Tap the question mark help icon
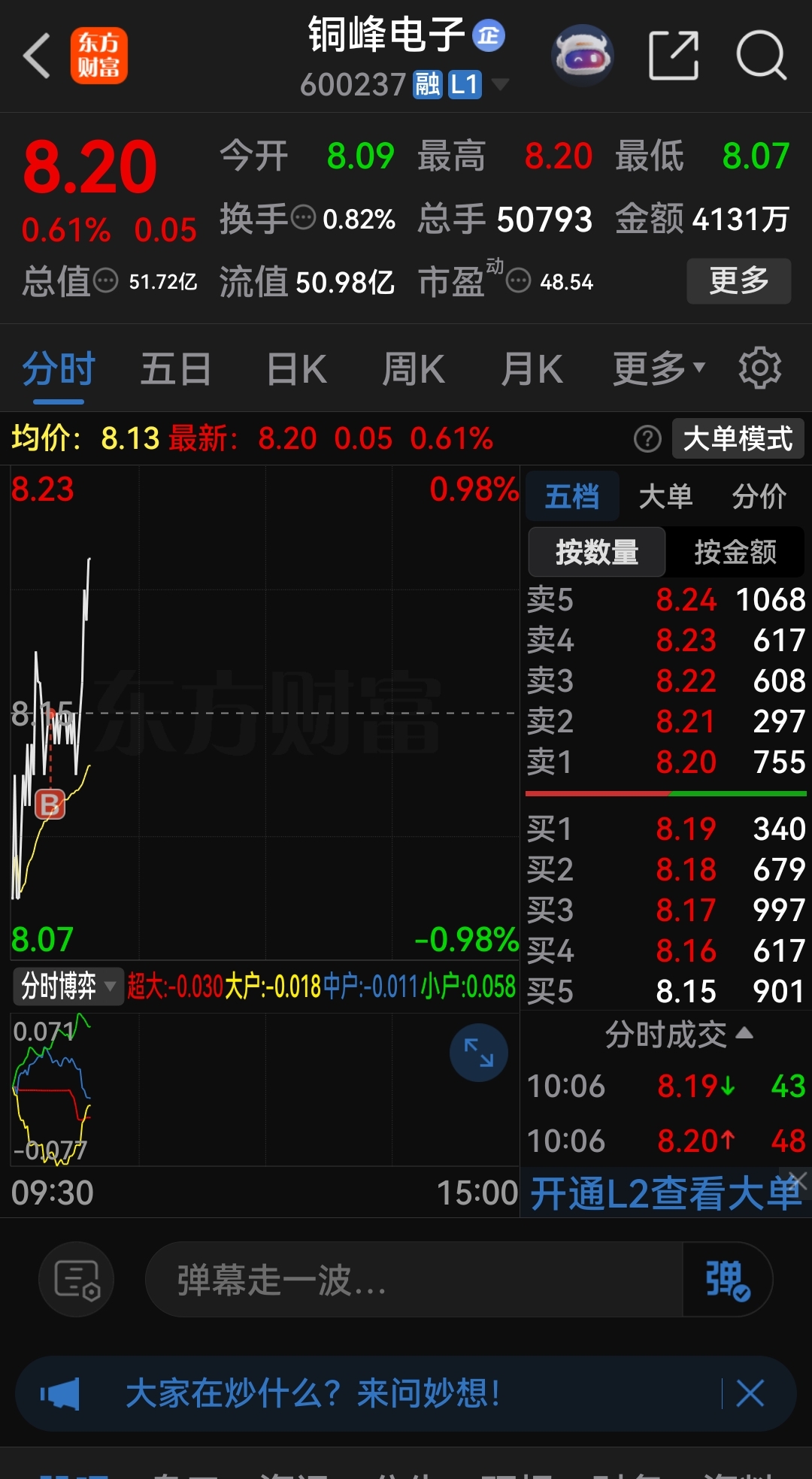812x1479 pixels. point(647,438)
